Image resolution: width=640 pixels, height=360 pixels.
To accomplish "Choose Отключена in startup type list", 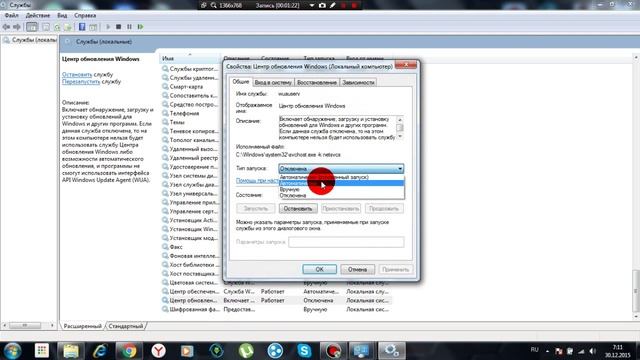I will pos(341,196).
